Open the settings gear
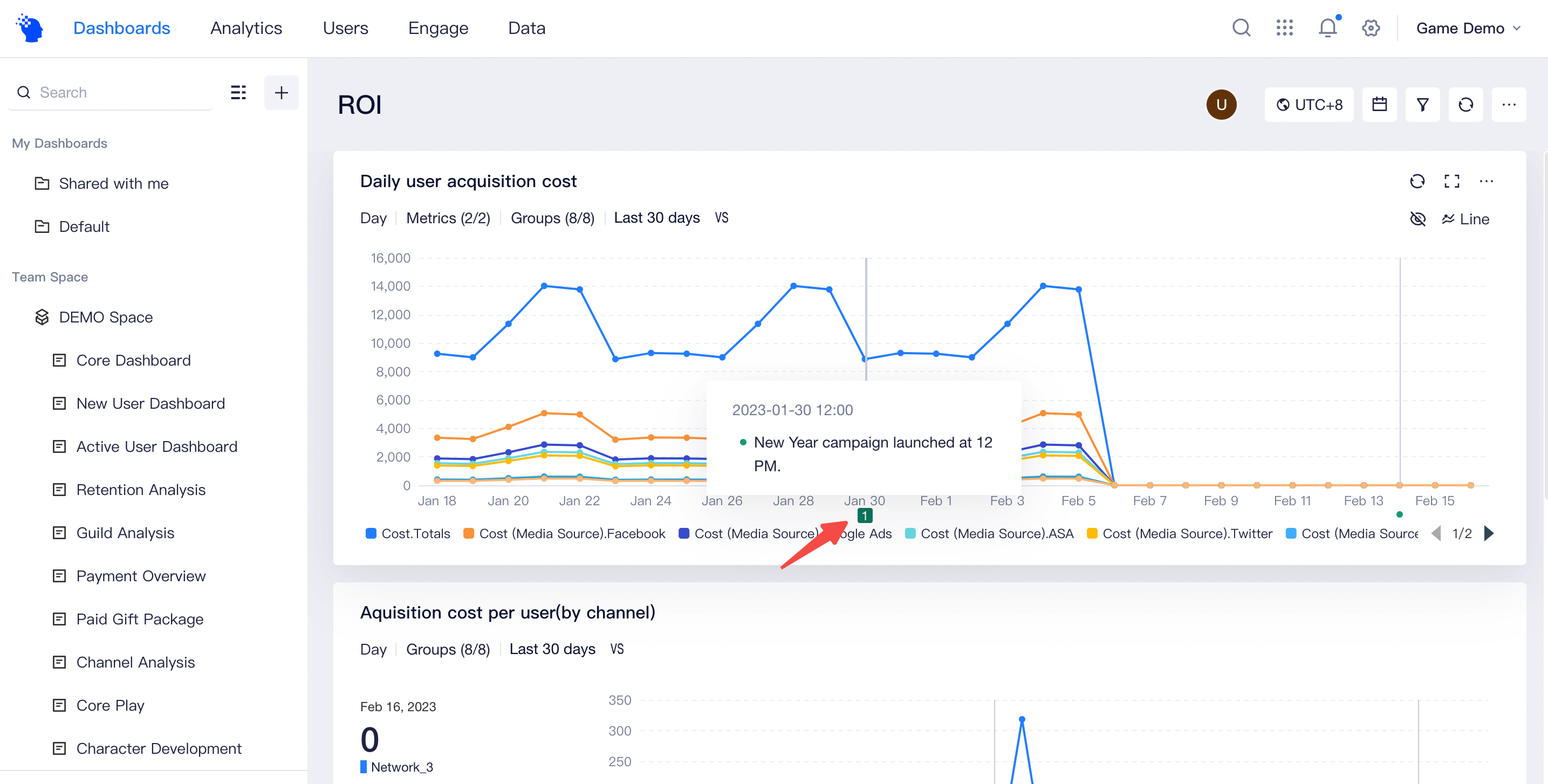1548x784 pixels. click(x=1371, y=27)
